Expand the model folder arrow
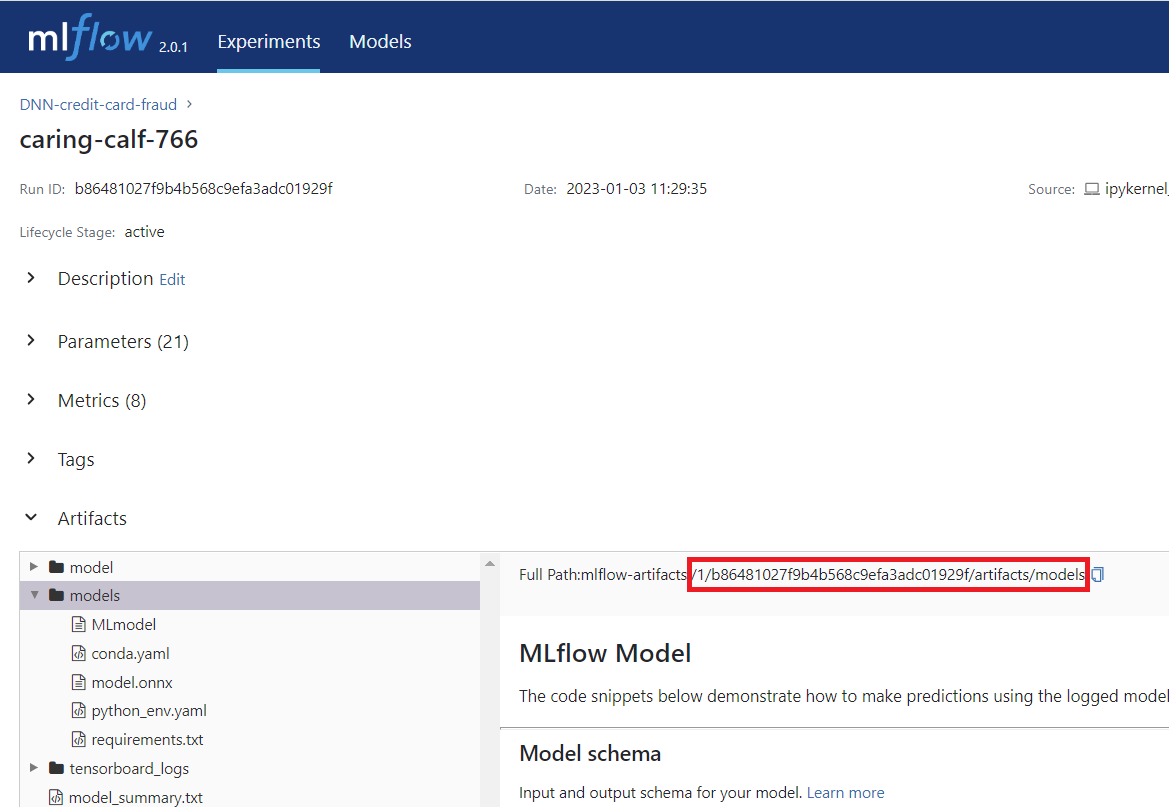 click(x=34, y=567)
